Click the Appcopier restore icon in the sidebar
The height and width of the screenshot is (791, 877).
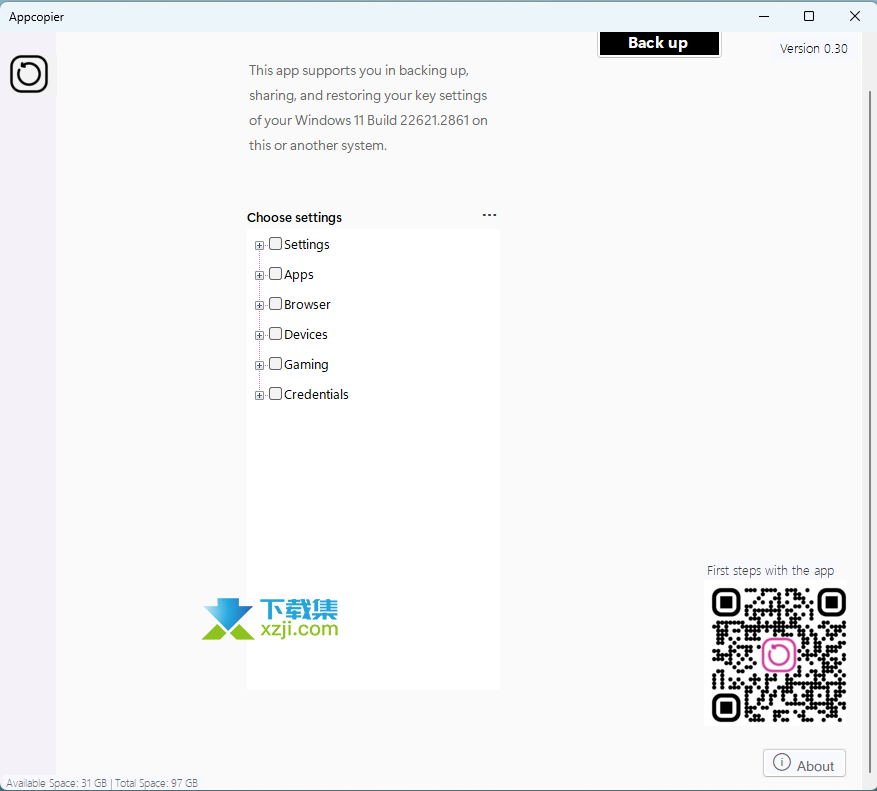[29, 74]
